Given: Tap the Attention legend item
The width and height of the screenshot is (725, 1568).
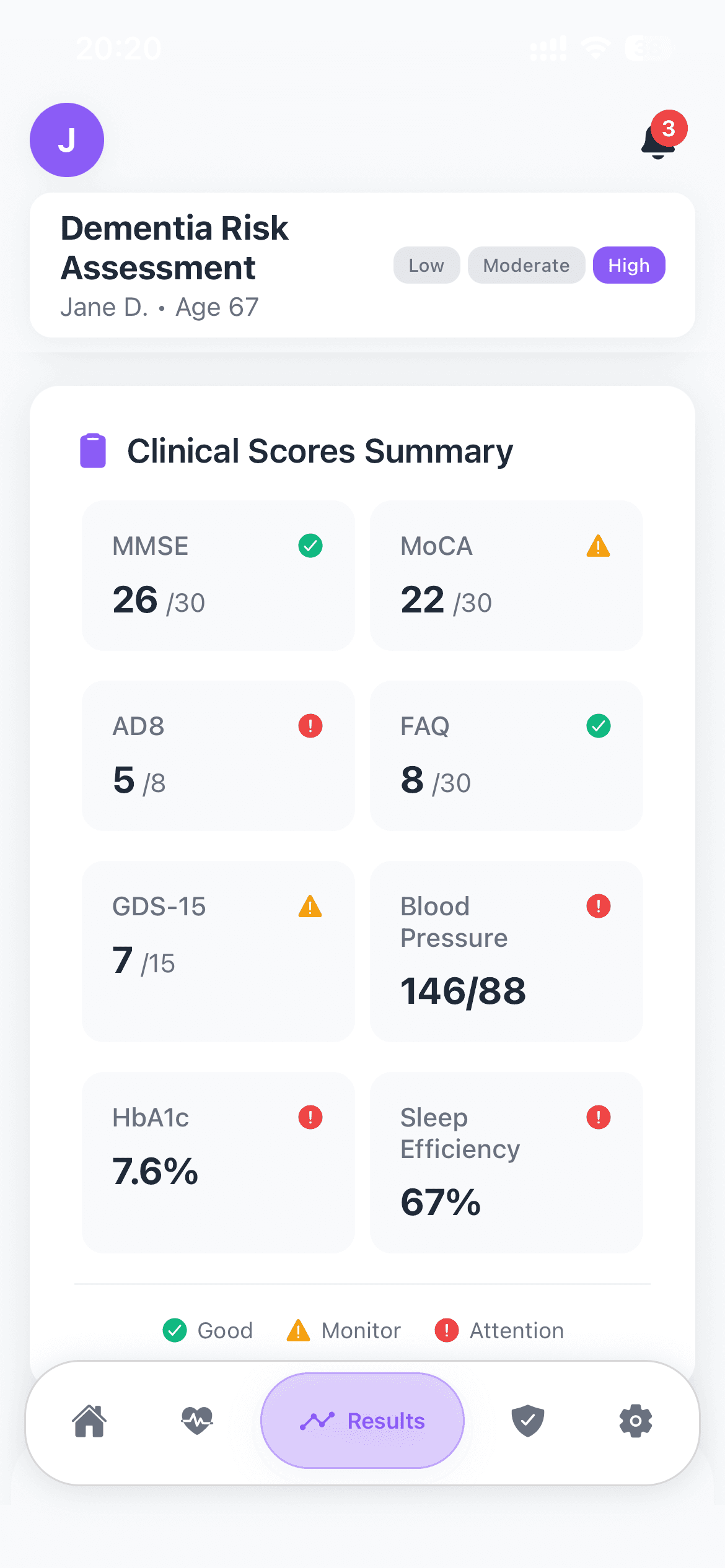Looking at the screenshot, I should [499, 1330].
